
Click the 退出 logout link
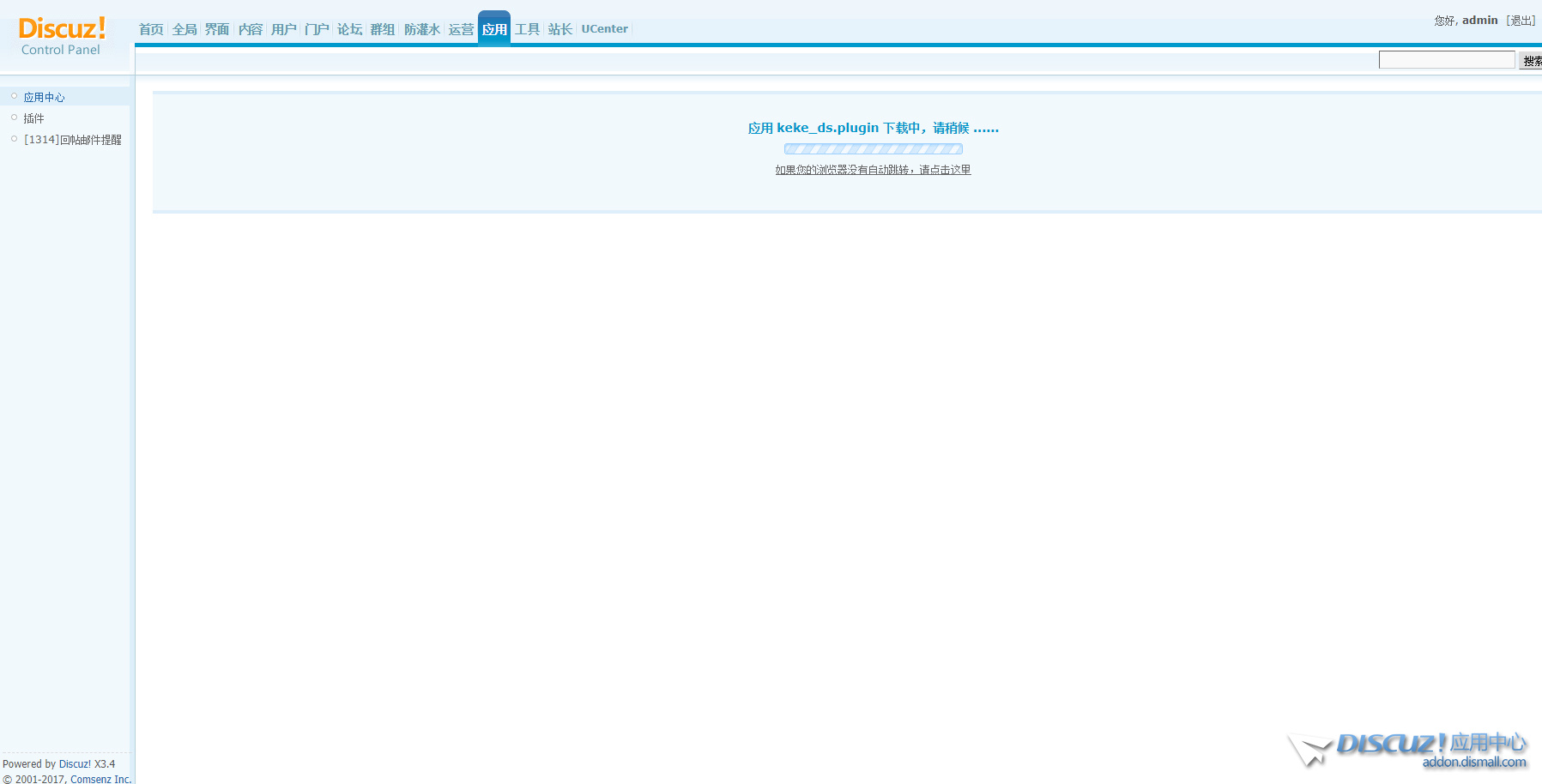[x=1521, y=21]
